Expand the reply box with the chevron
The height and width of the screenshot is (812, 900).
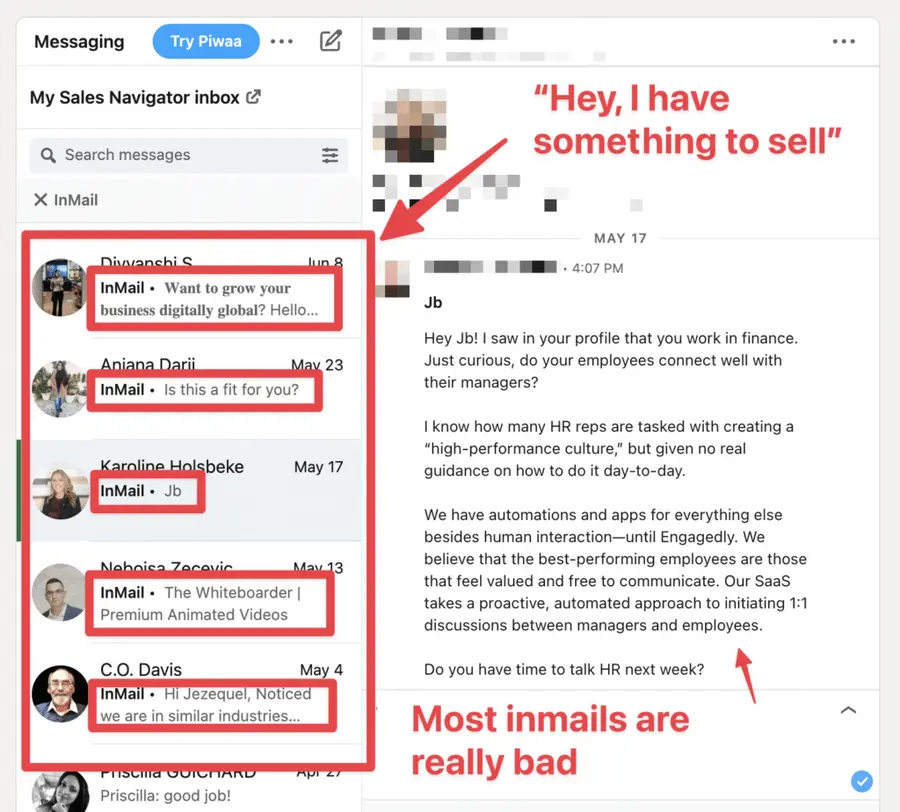(x=848, y=710)
